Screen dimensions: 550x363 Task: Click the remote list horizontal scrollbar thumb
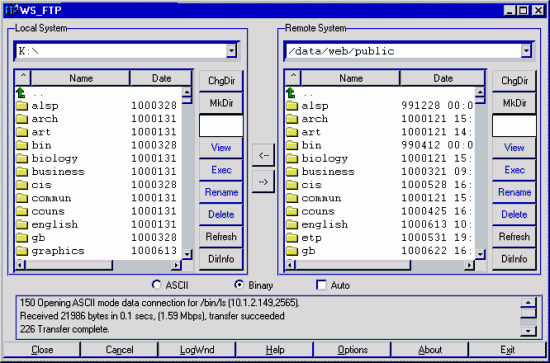click(x=353, y=265)
